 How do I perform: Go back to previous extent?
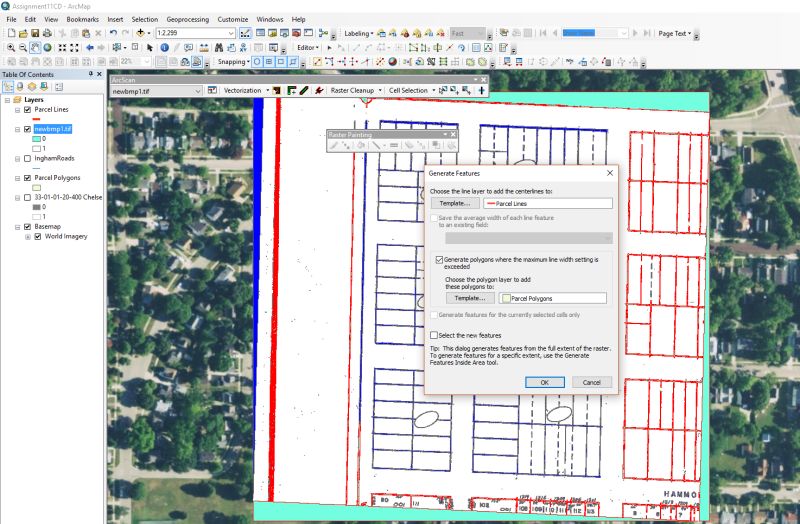tap(89, 47)
